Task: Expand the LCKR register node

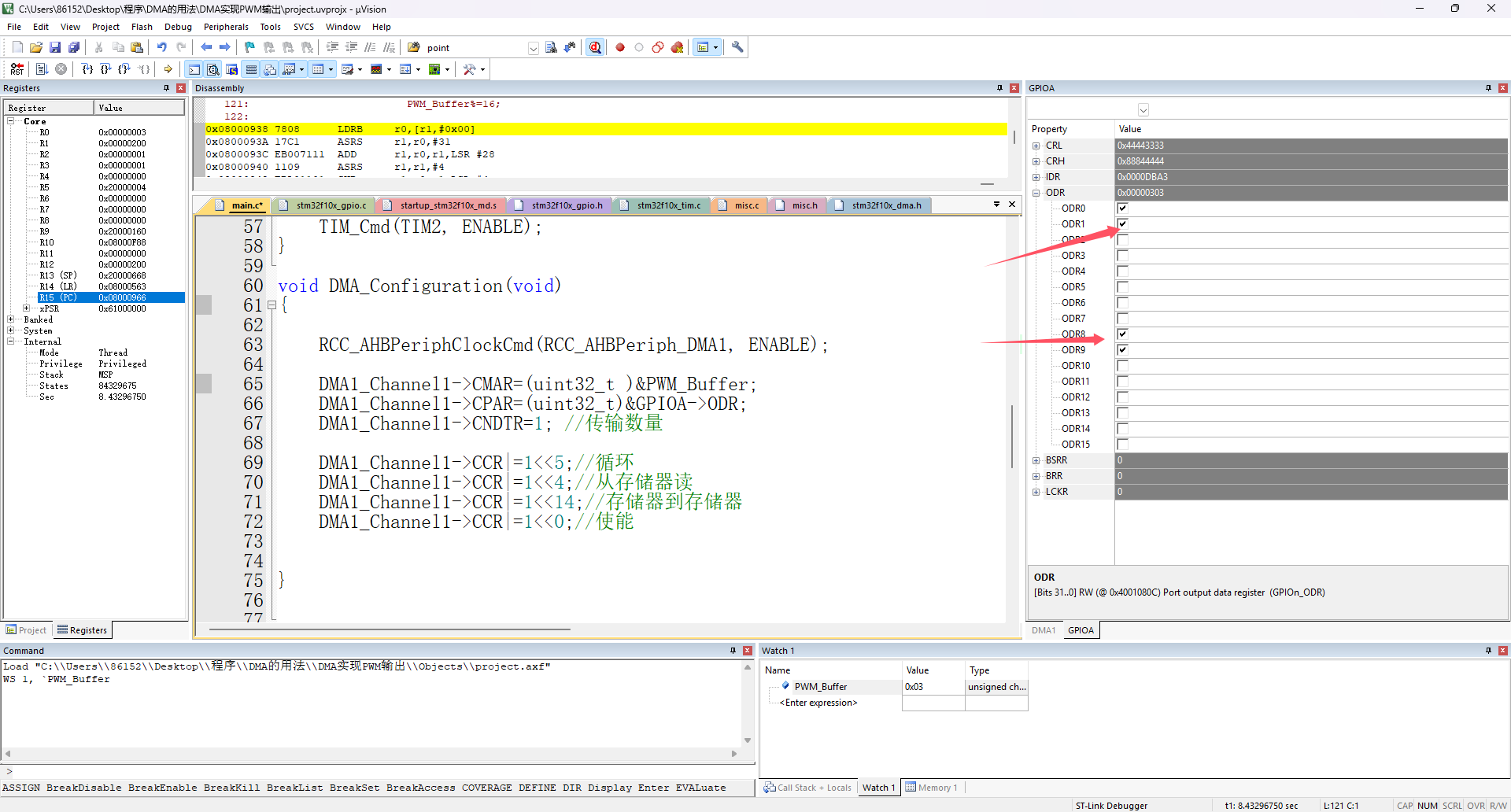Action: 1036,492
